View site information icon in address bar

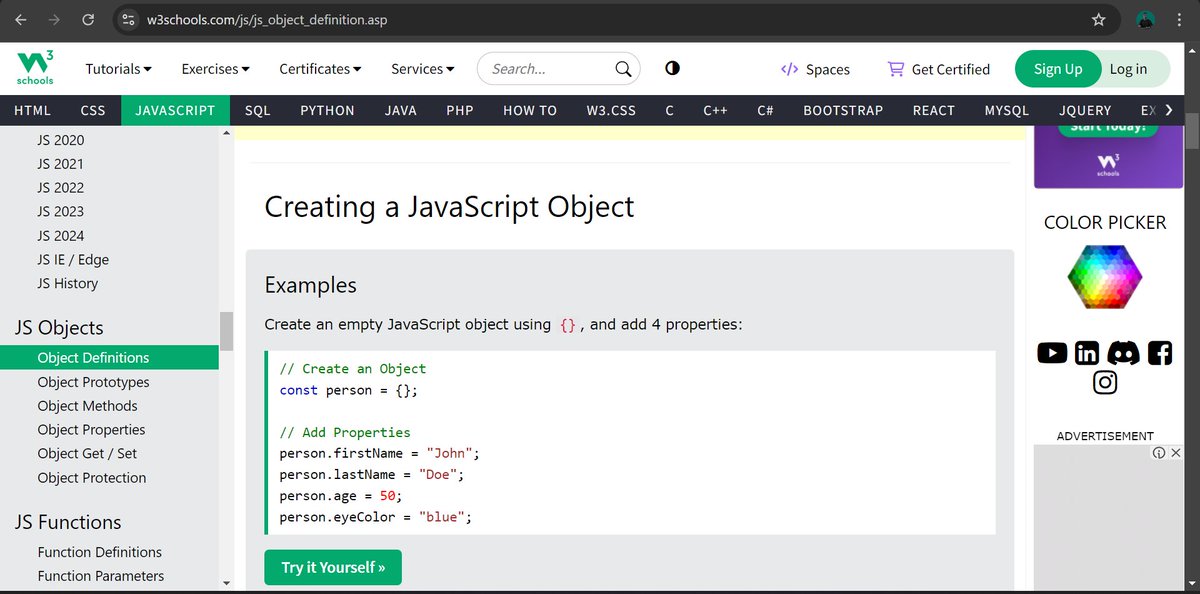coord(126,19)
